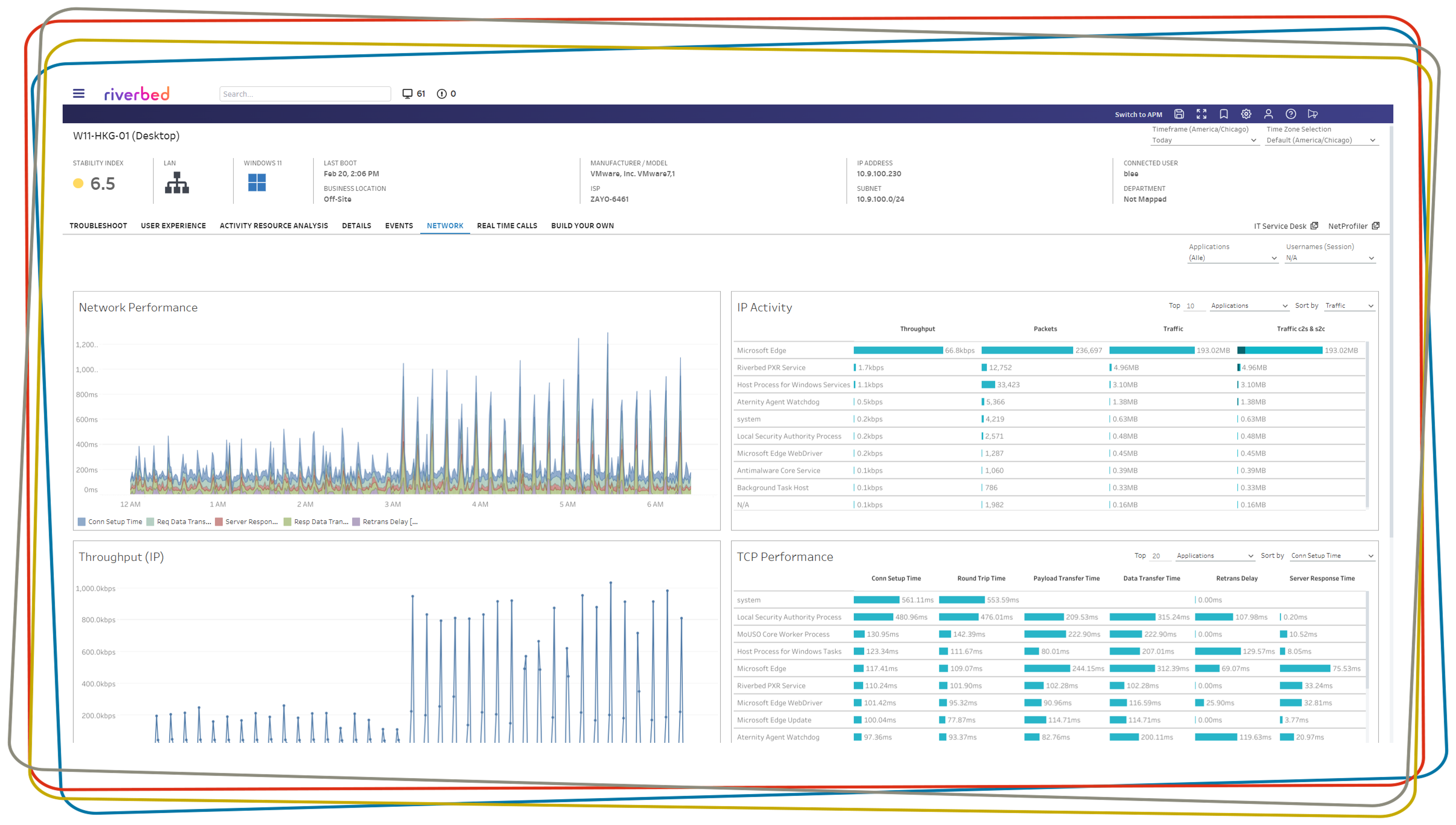
Task: Switch to the Details tab
Action: click(x=356, y=226)
